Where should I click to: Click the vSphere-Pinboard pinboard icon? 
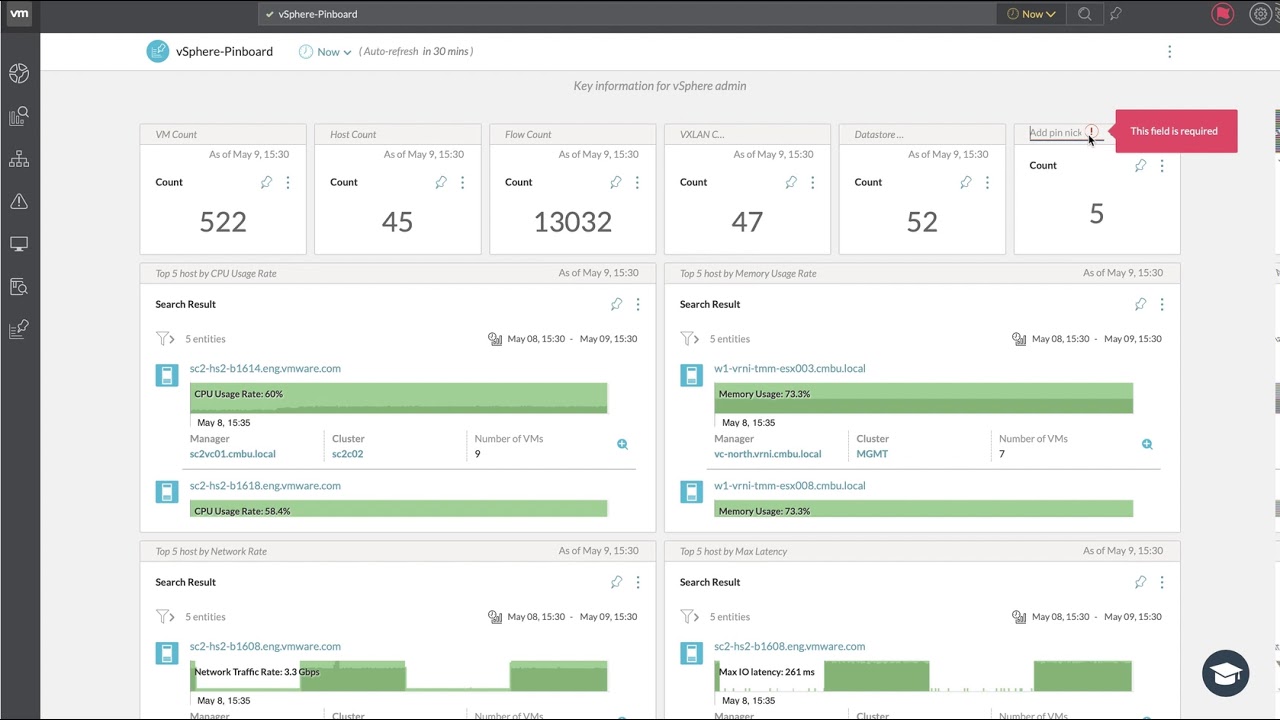pyautogui.click(x=158, y=51)
